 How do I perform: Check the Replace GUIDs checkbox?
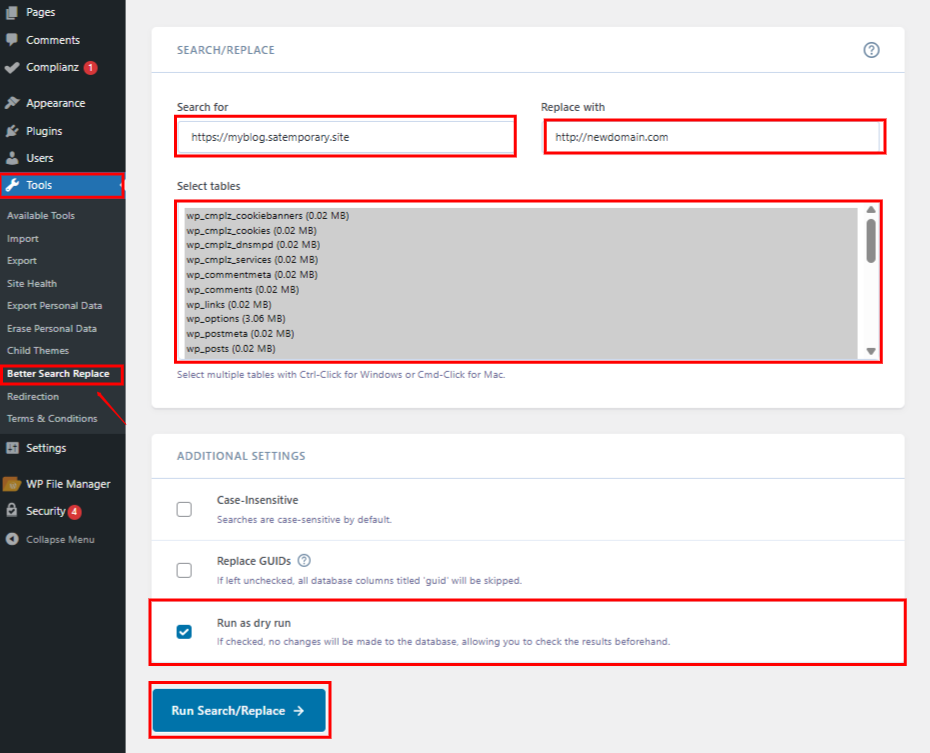(x=184, y=570)
